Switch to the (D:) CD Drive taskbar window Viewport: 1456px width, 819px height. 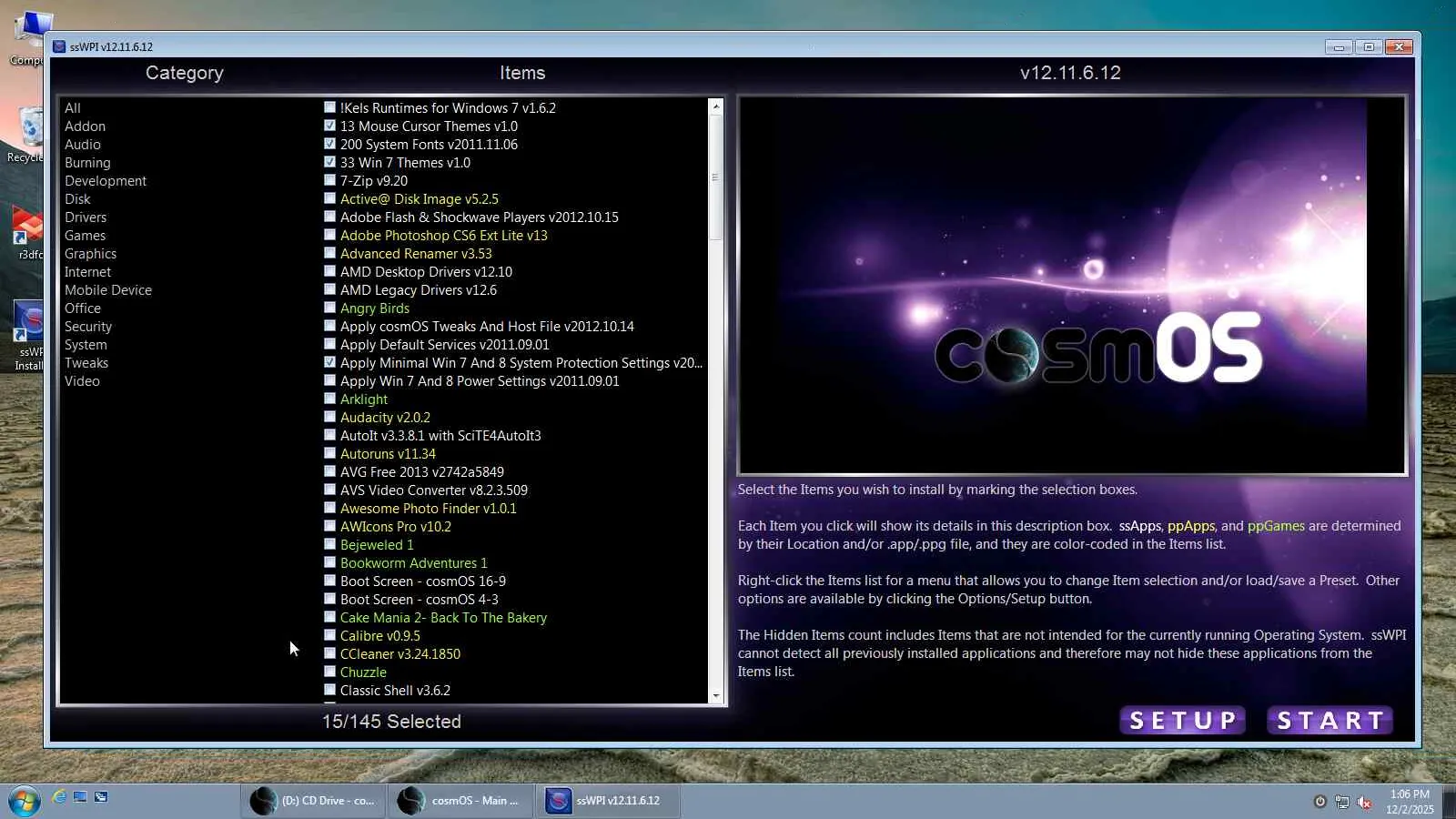point(313,801)
